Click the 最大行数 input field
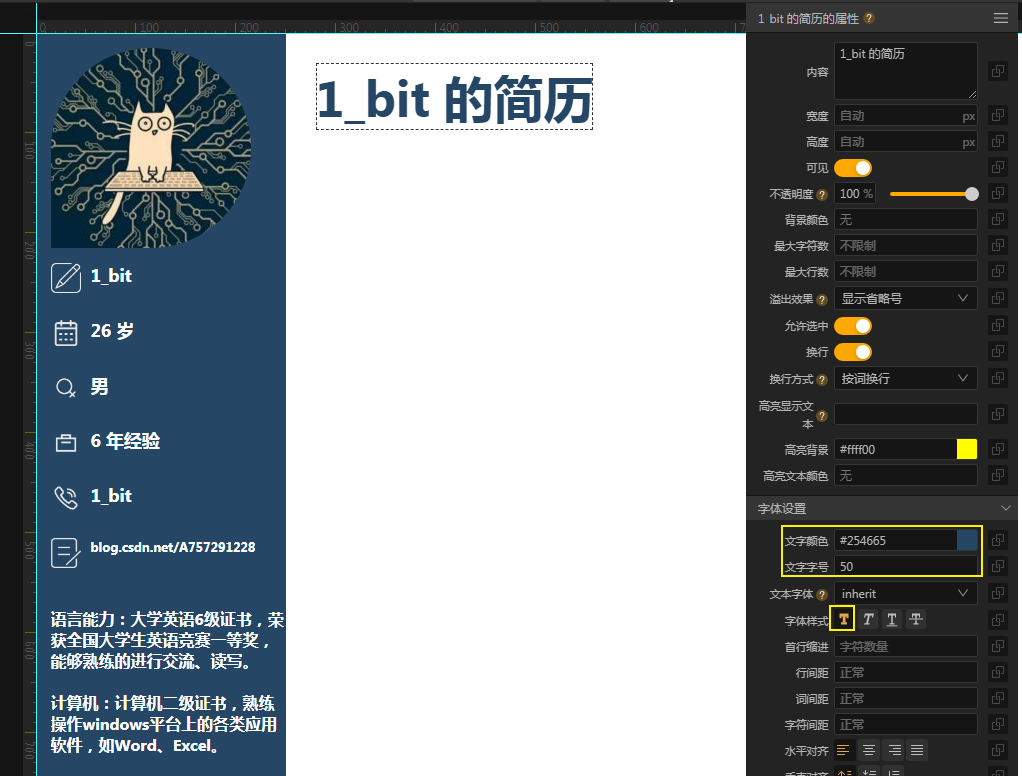Image resolution: width=1022 pixels, height=776 pixels. (x=905, y=272)
